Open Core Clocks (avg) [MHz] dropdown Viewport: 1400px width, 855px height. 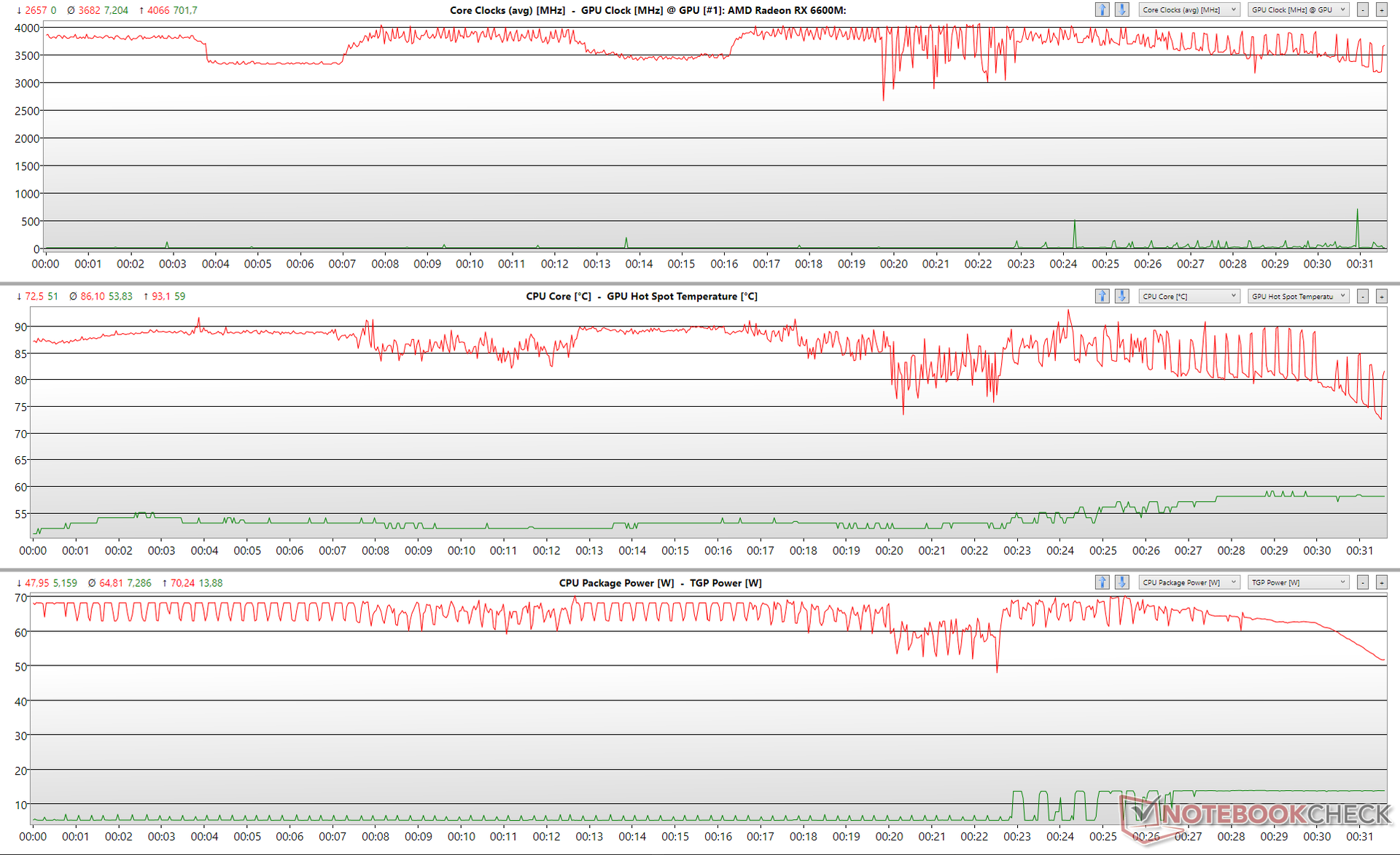pos(1189,9)
